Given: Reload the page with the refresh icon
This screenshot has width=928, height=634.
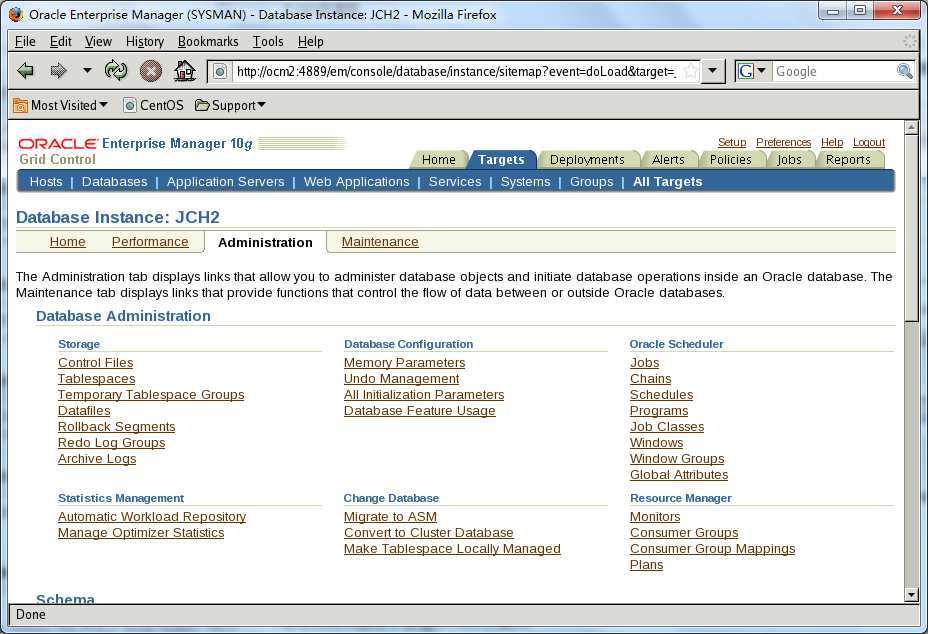Looking at the screenshot, I should click(116, 71).
